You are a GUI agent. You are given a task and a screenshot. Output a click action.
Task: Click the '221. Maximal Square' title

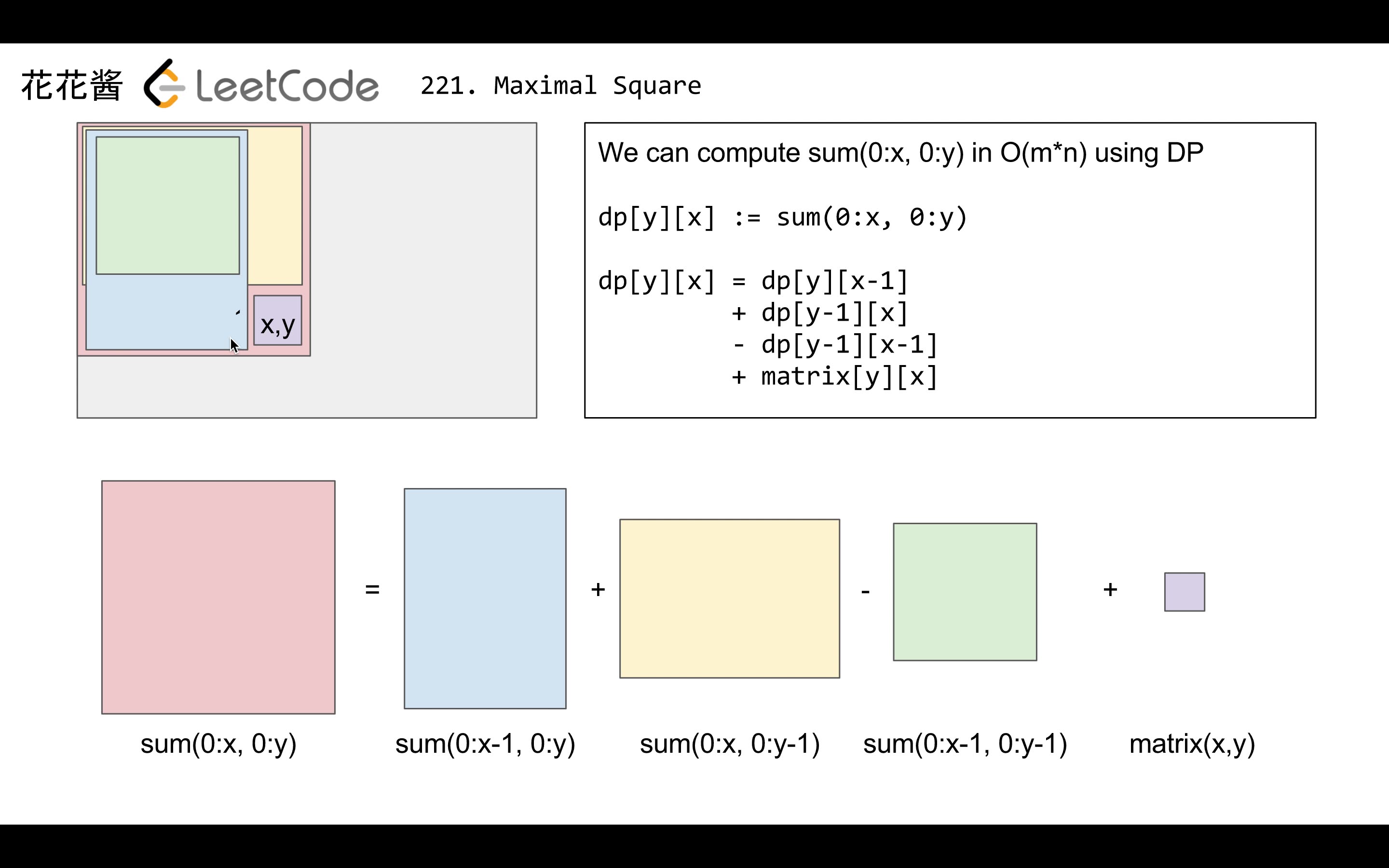click(x=561, y=85)
